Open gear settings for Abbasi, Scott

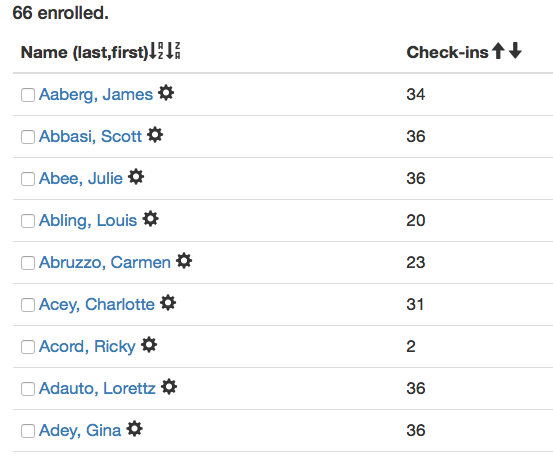(155, 135)
